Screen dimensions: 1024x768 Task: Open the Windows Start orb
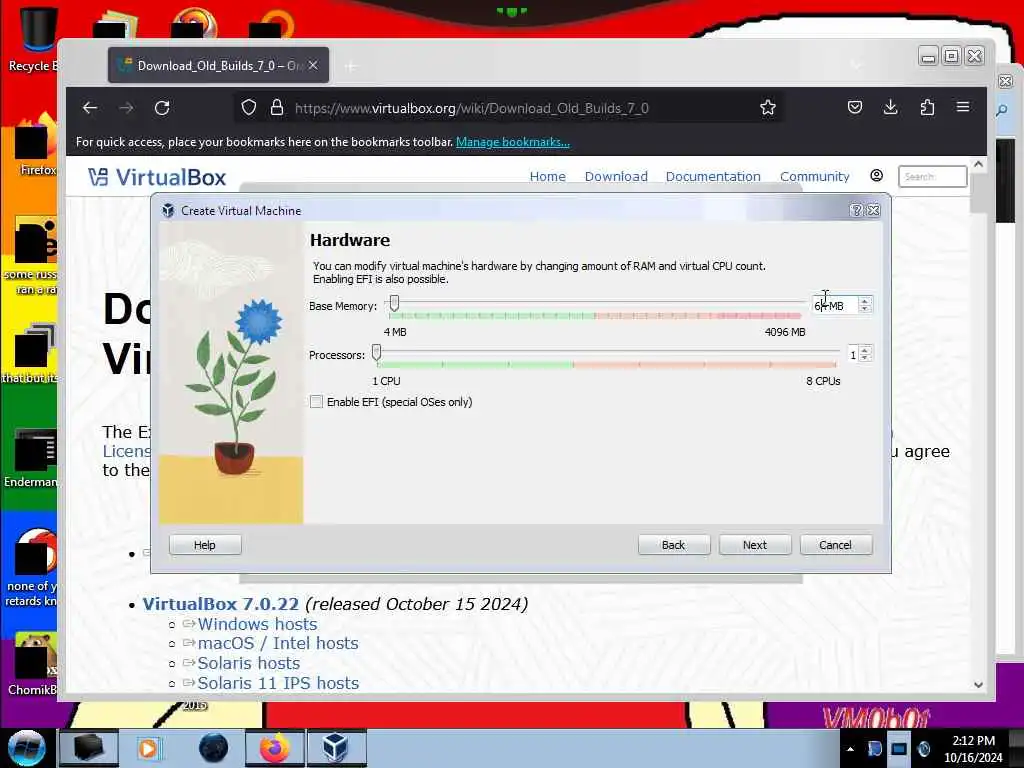tap(26, 748)
